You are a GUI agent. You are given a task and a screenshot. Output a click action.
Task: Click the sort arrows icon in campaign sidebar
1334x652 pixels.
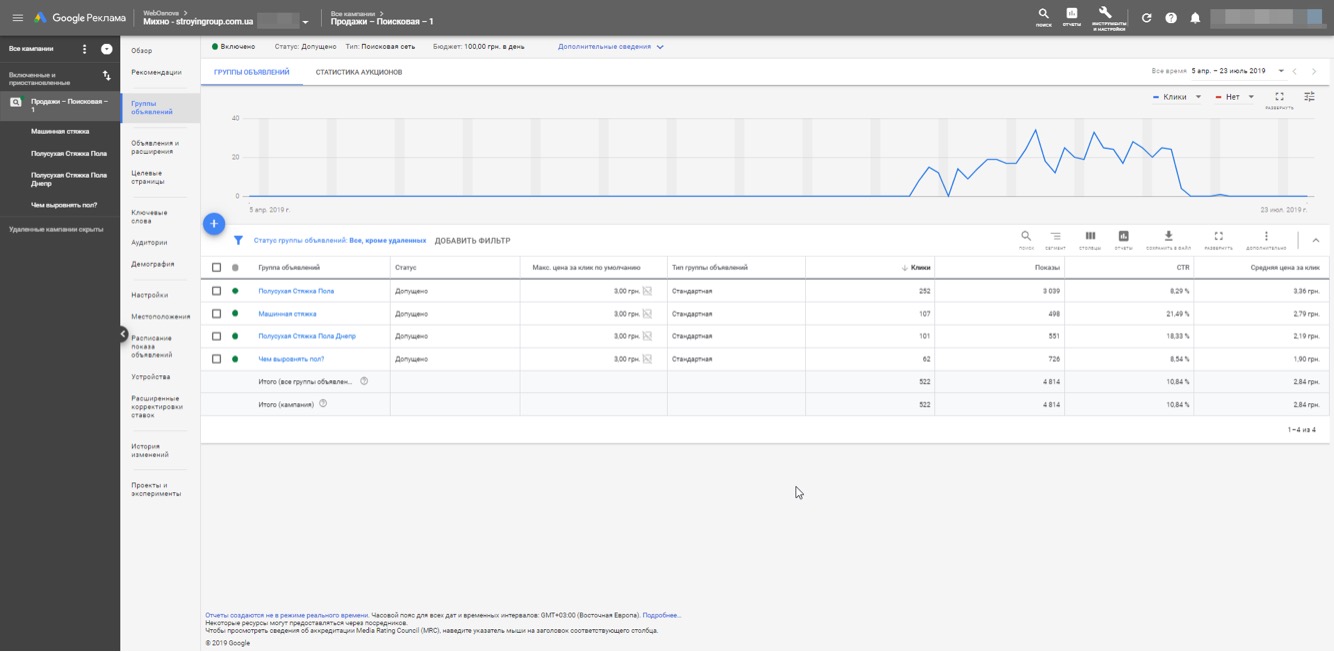(x=107, y=76)
